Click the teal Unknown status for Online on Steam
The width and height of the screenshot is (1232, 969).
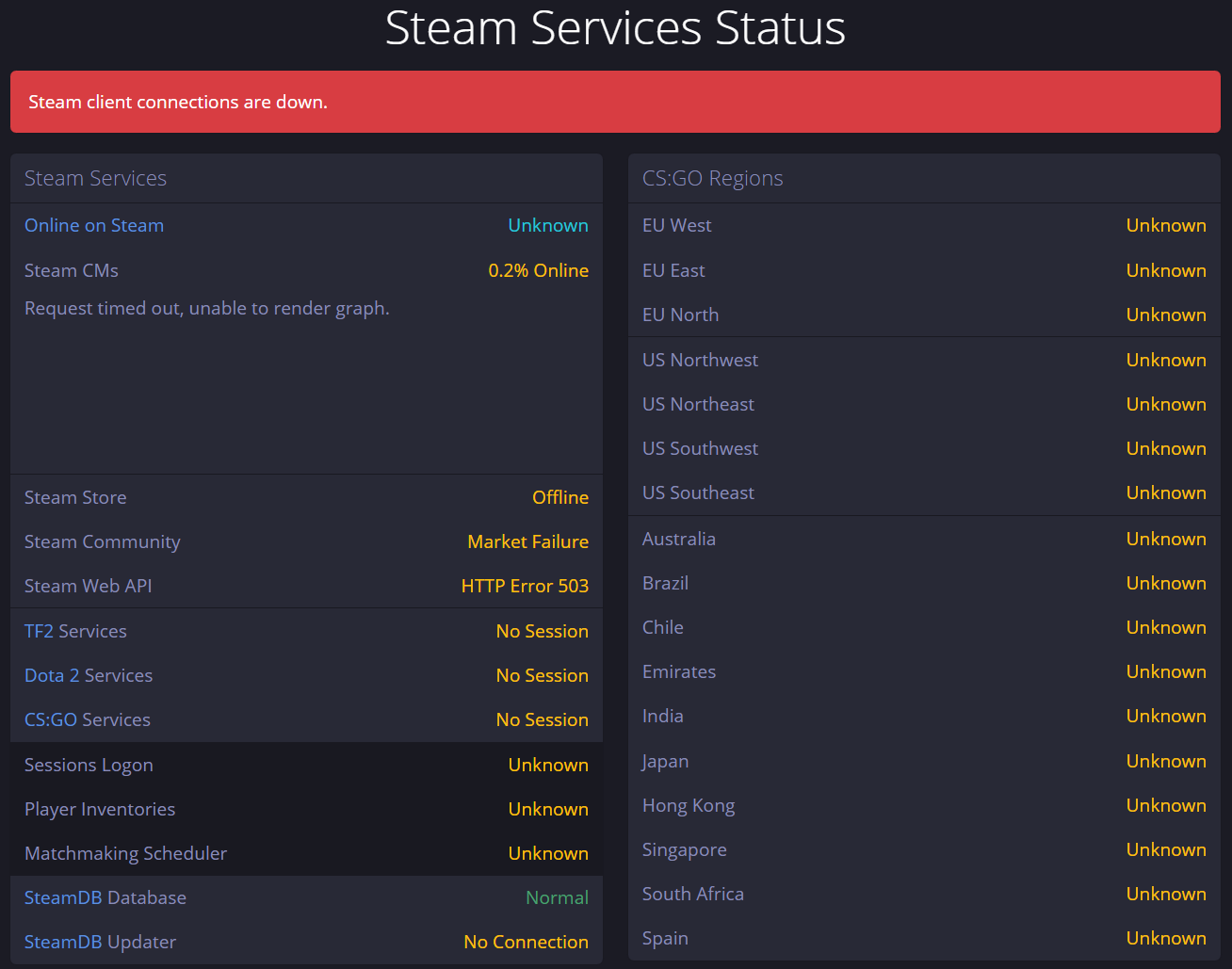[548, 225]
